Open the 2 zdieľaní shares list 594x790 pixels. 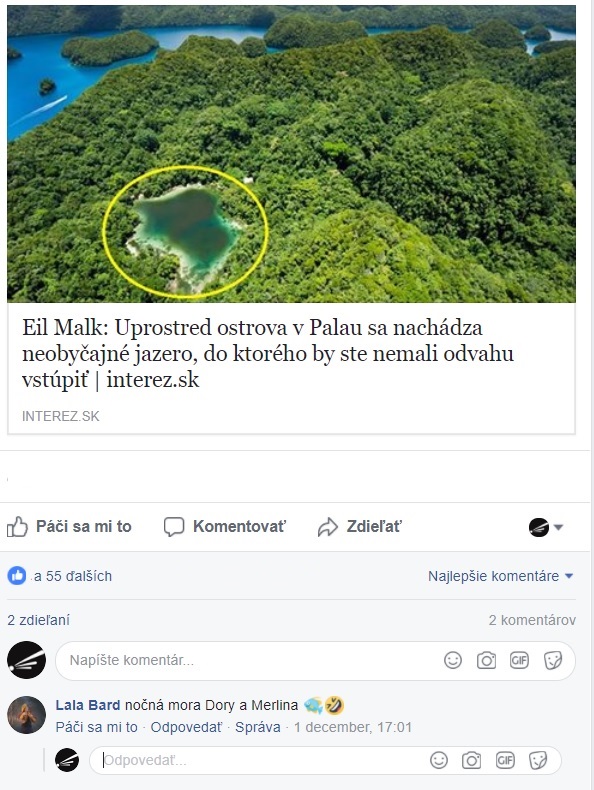(38, 620)
